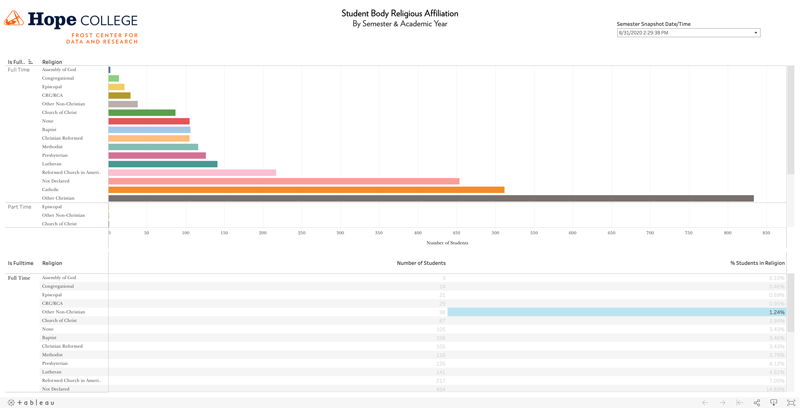800x408 pixels.
Task: Click the data table's vertical scrollbar
Action: point(791,300)
